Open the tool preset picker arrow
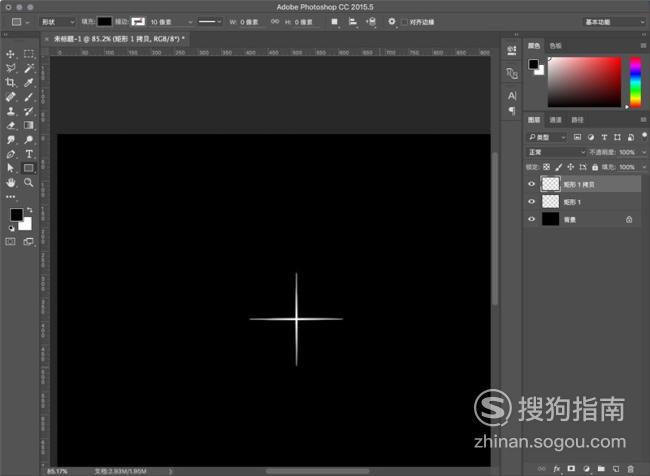Viewport: 650px width, 476px height. pos(28,22)
